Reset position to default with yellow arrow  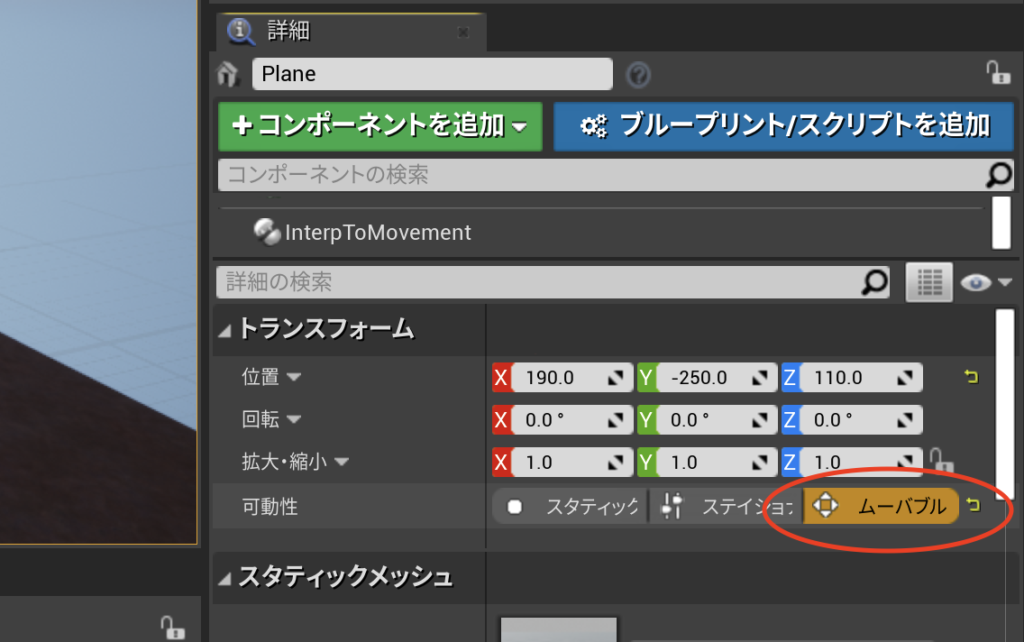tap(970, 377)
